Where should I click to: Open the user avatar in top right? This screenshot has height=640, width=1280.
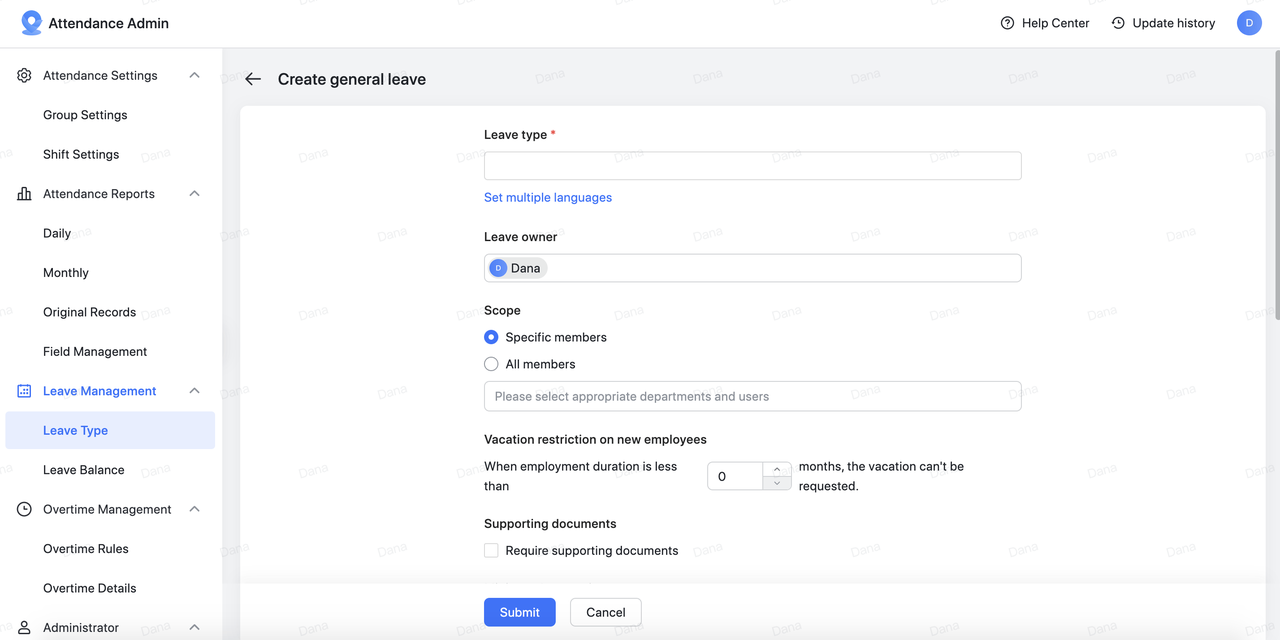point(1249,23)
